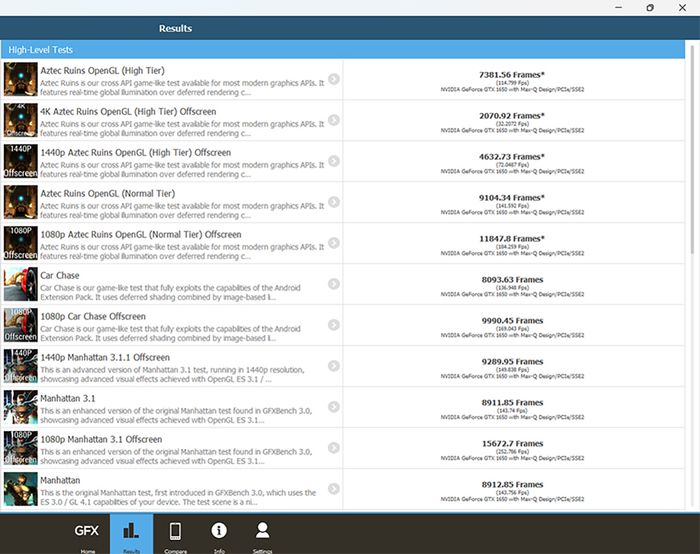This screenshot has height=554, width=700.
Task: Expand 1080p Car Chase Offscreen arrow
Action: [x=333, y=325]
